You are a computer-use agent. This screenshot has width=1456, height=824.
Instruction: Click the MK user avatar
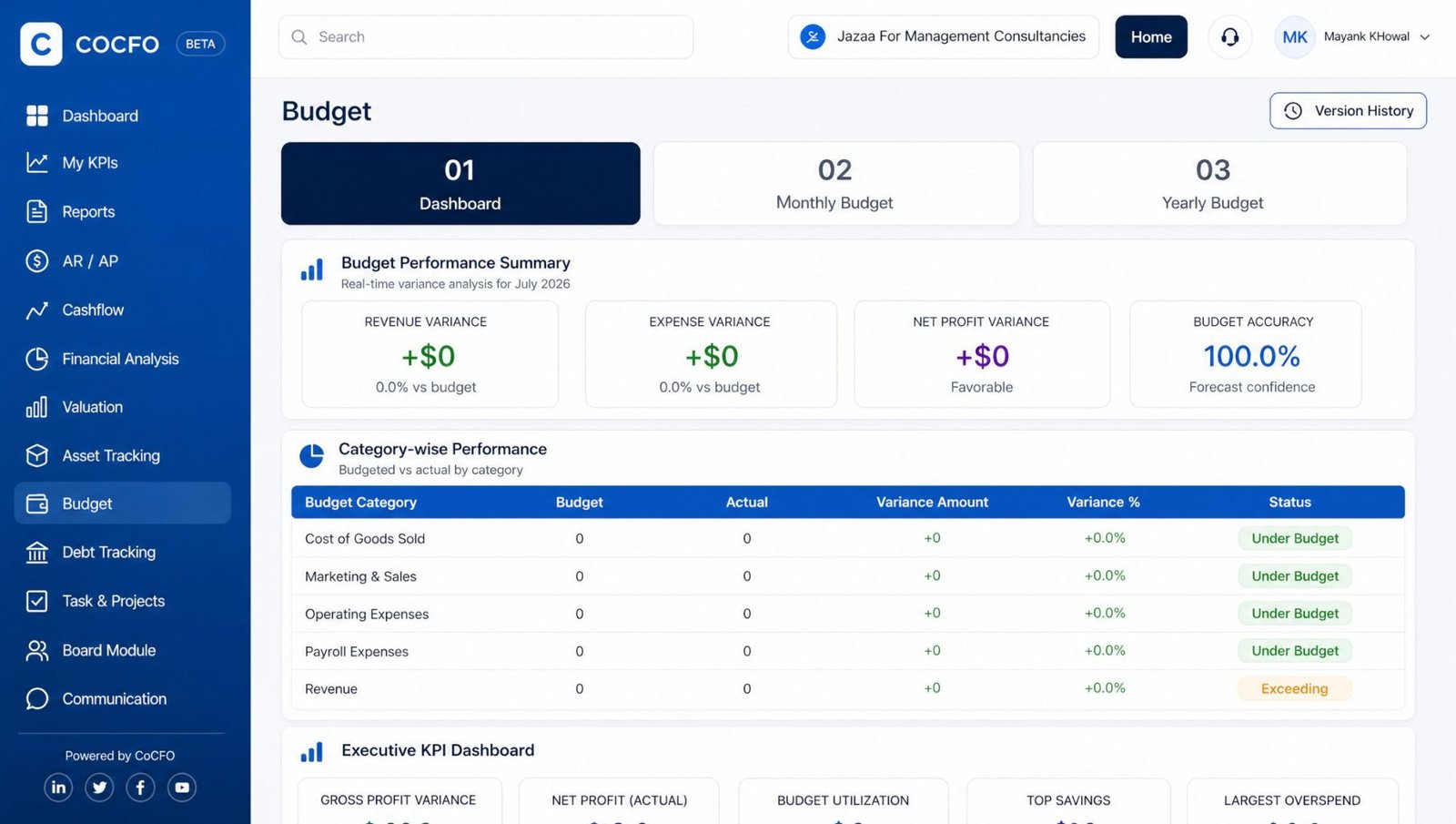click(1294, 37)
